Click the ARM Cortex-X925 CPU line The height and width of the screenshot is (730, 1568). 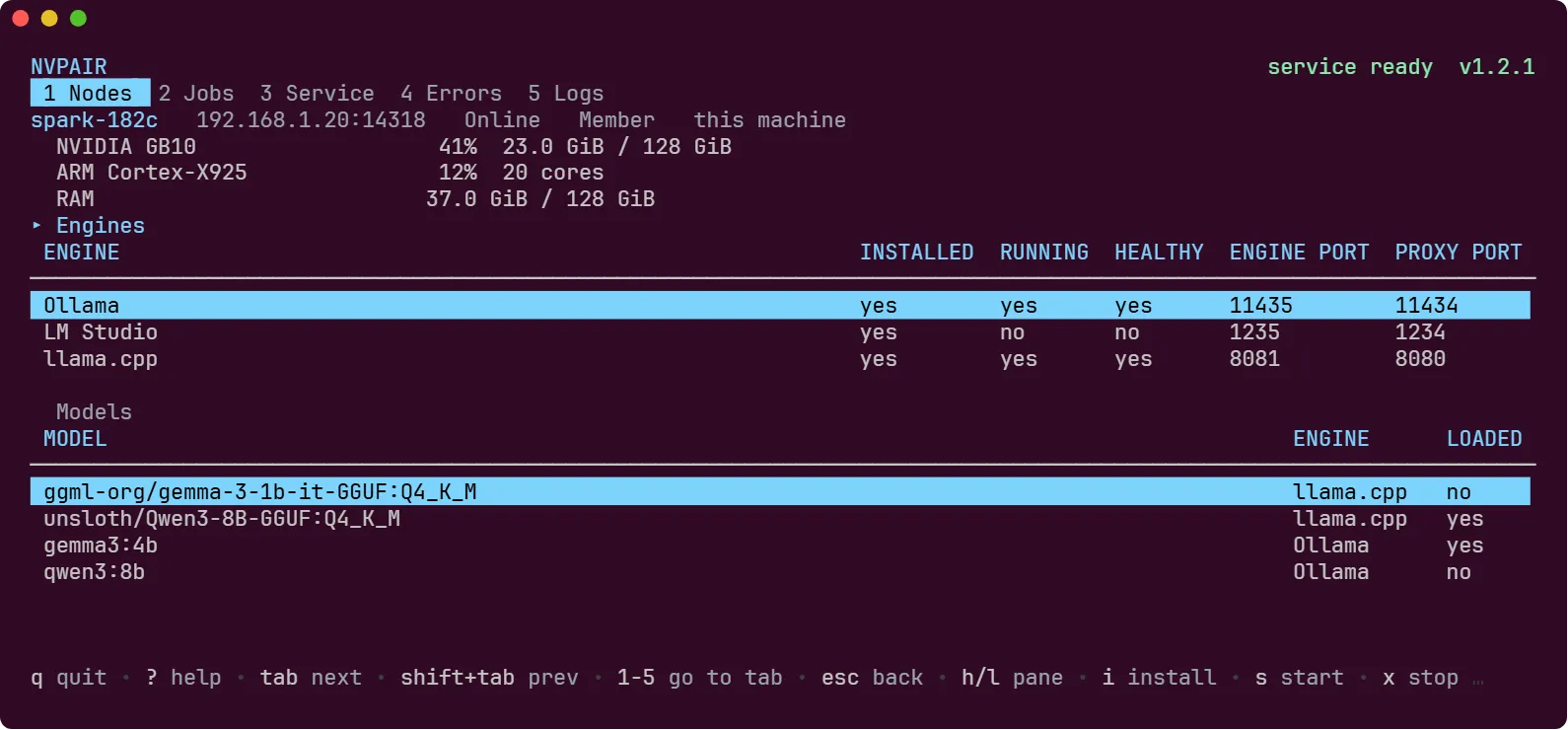[x=151, y=172]
